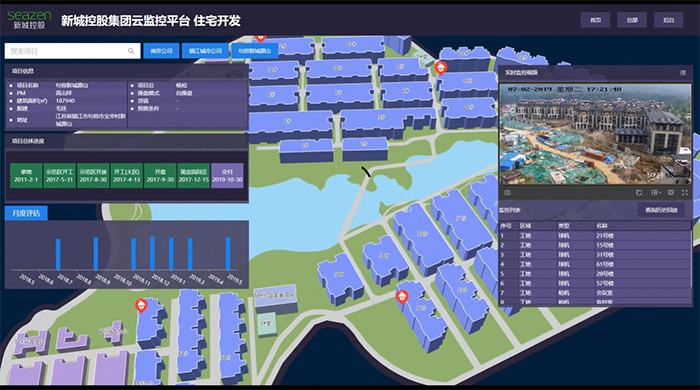Select monitor row 6, 57号楼
Viewport: 700px width, 390px height.
594,283
